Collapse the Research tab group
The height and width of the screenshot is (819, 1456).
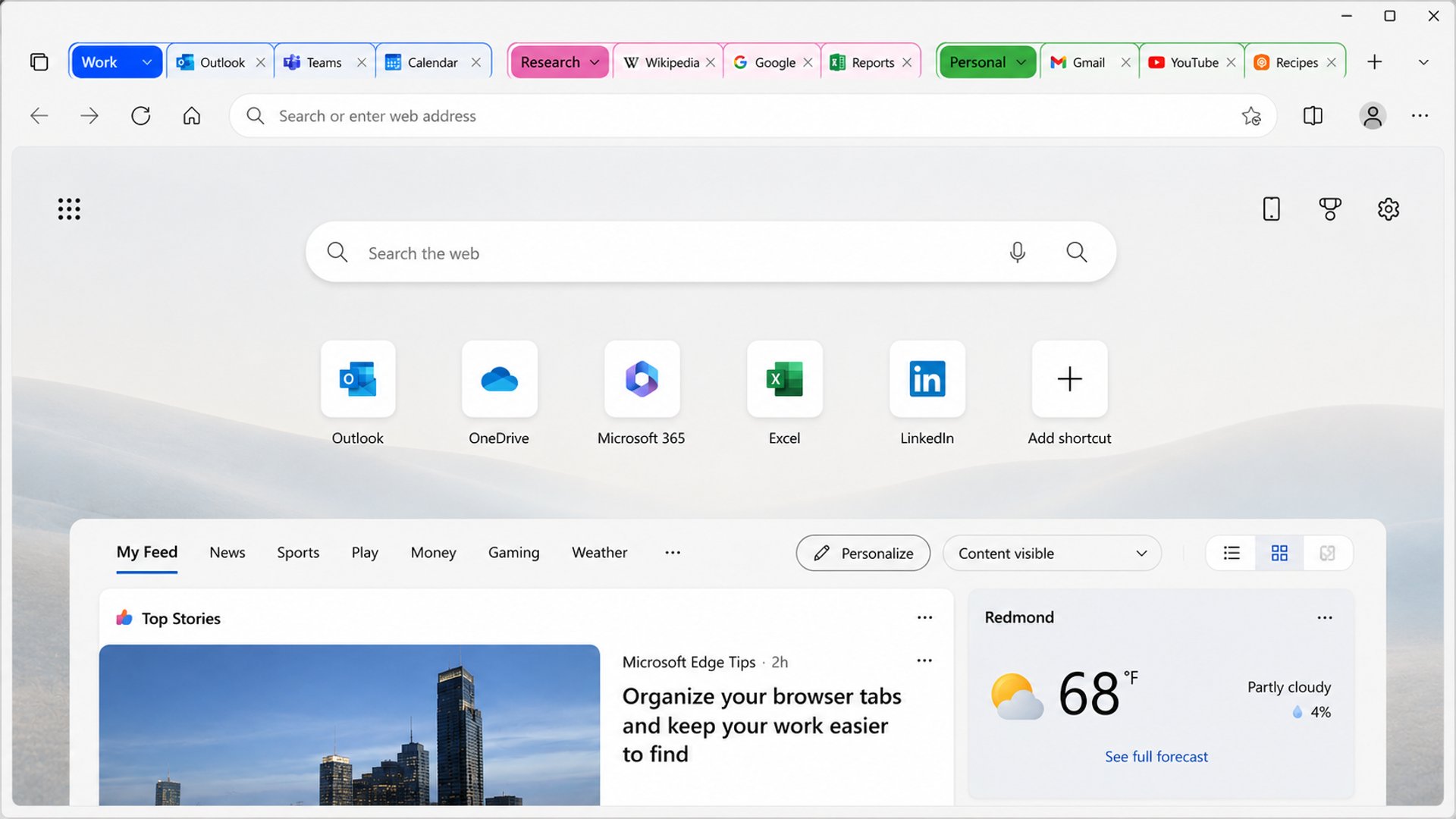click(x=595, y=62)
